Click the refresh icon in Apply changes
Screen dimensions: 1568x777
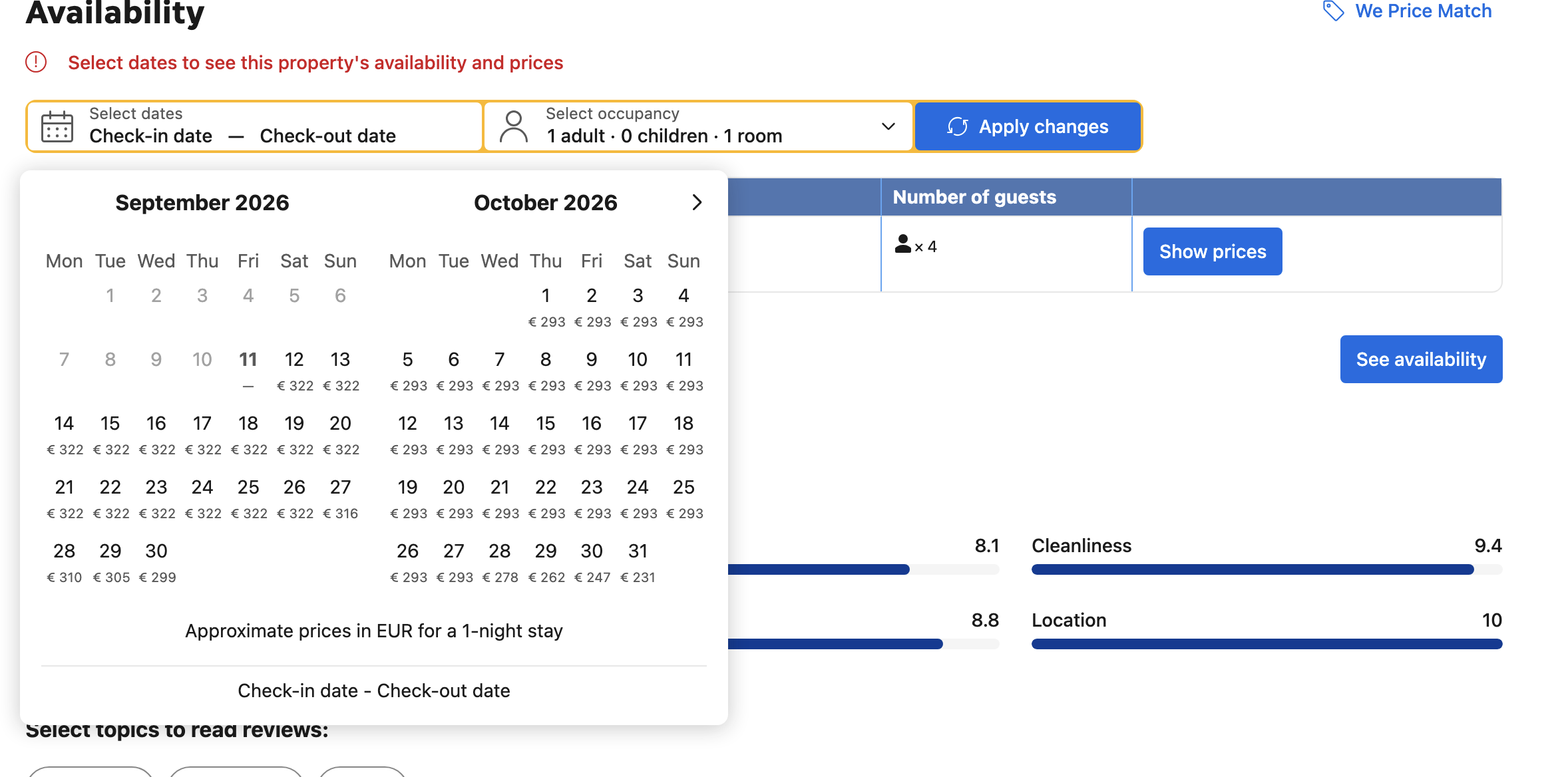957,126
